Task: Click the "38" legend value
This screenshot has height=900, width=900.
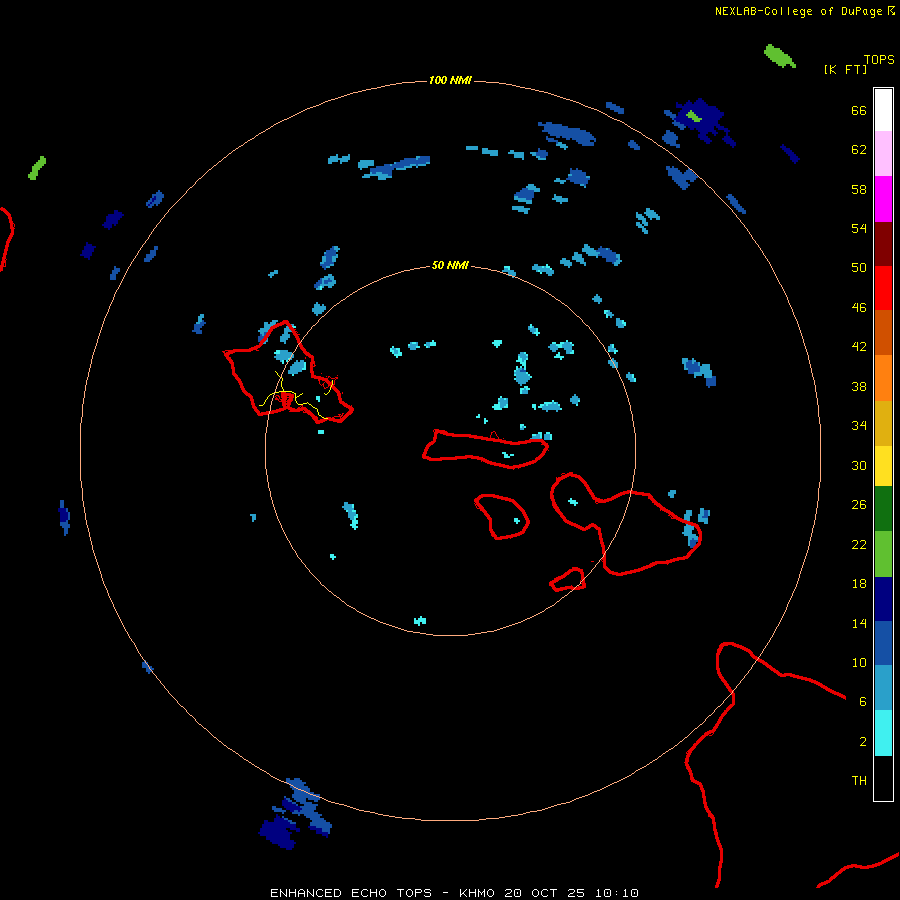Action: point(859,387)
